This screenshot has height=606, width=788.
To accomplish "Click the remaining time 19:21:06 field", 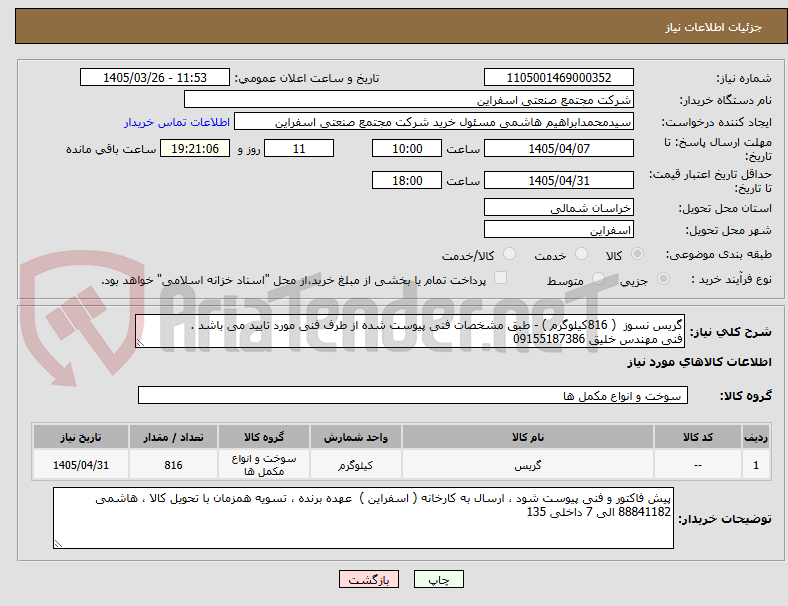I will click(x=195, y=149).
